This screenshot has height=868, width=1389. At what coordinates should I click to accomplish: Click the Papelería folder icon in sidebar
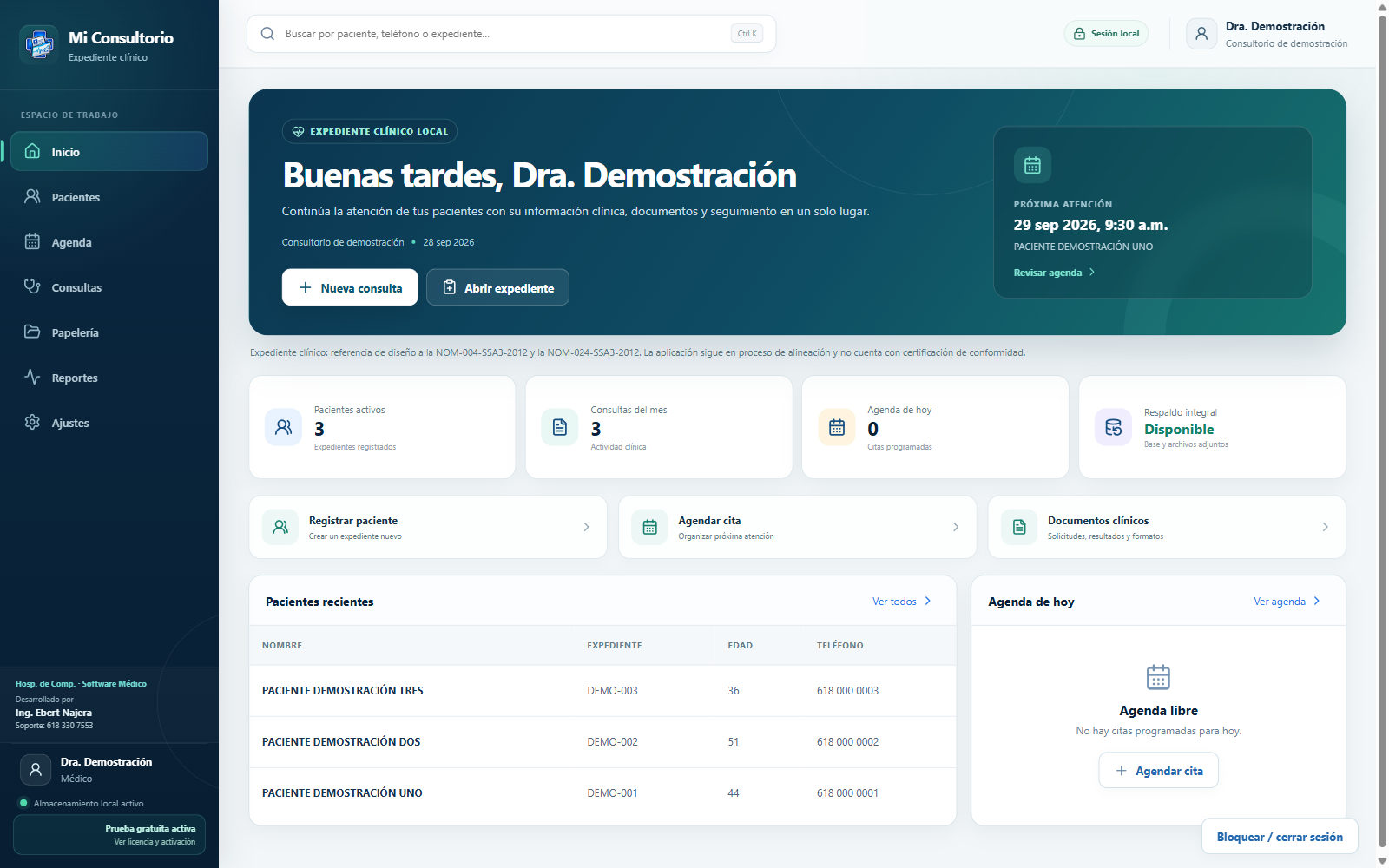32,332
